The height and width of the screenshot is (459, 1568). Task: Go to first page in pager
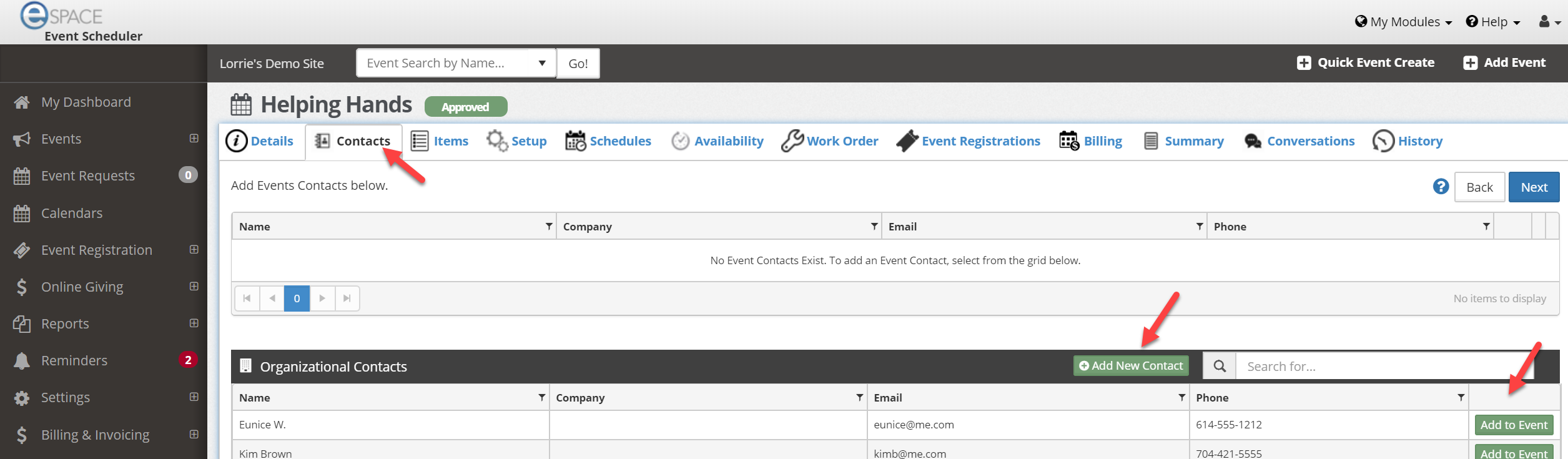pyautogui.click(x=247, y=299)
